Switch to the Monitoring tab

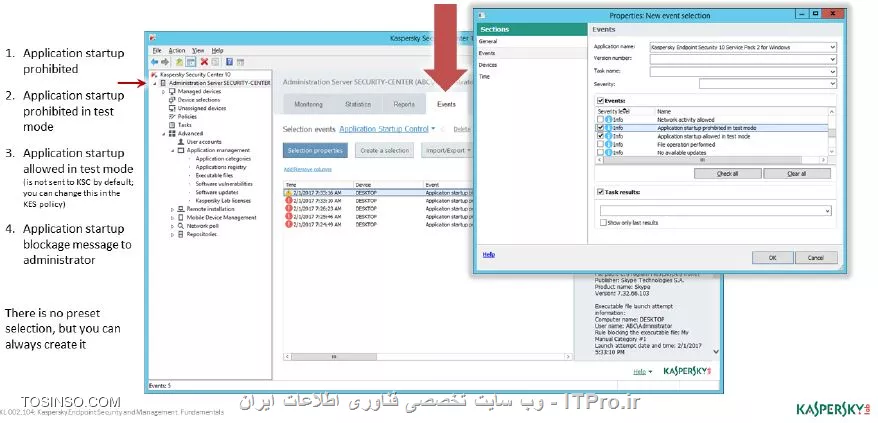309,104
